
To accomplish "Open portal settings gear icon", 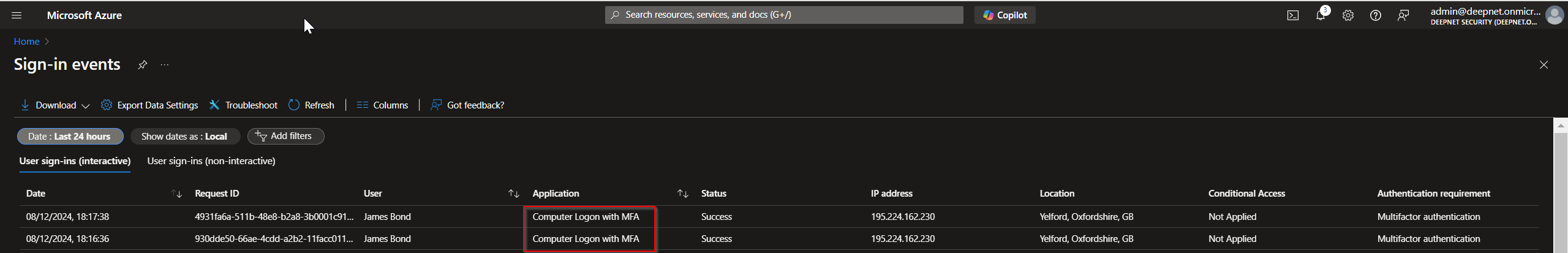I will coord(1348,15).
